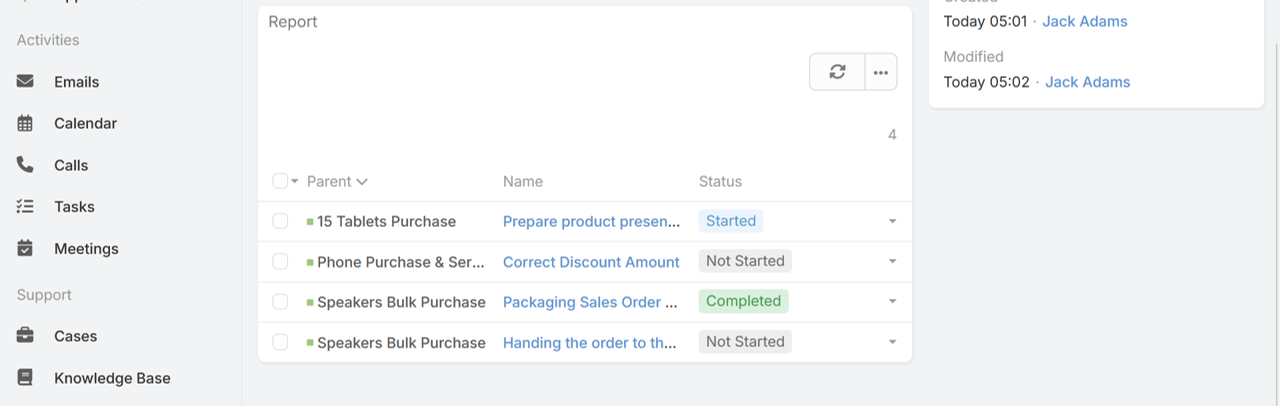Tick the Phone Purchase row checkbox
The width and height of the screenshot is (1280, 406).
280,261
